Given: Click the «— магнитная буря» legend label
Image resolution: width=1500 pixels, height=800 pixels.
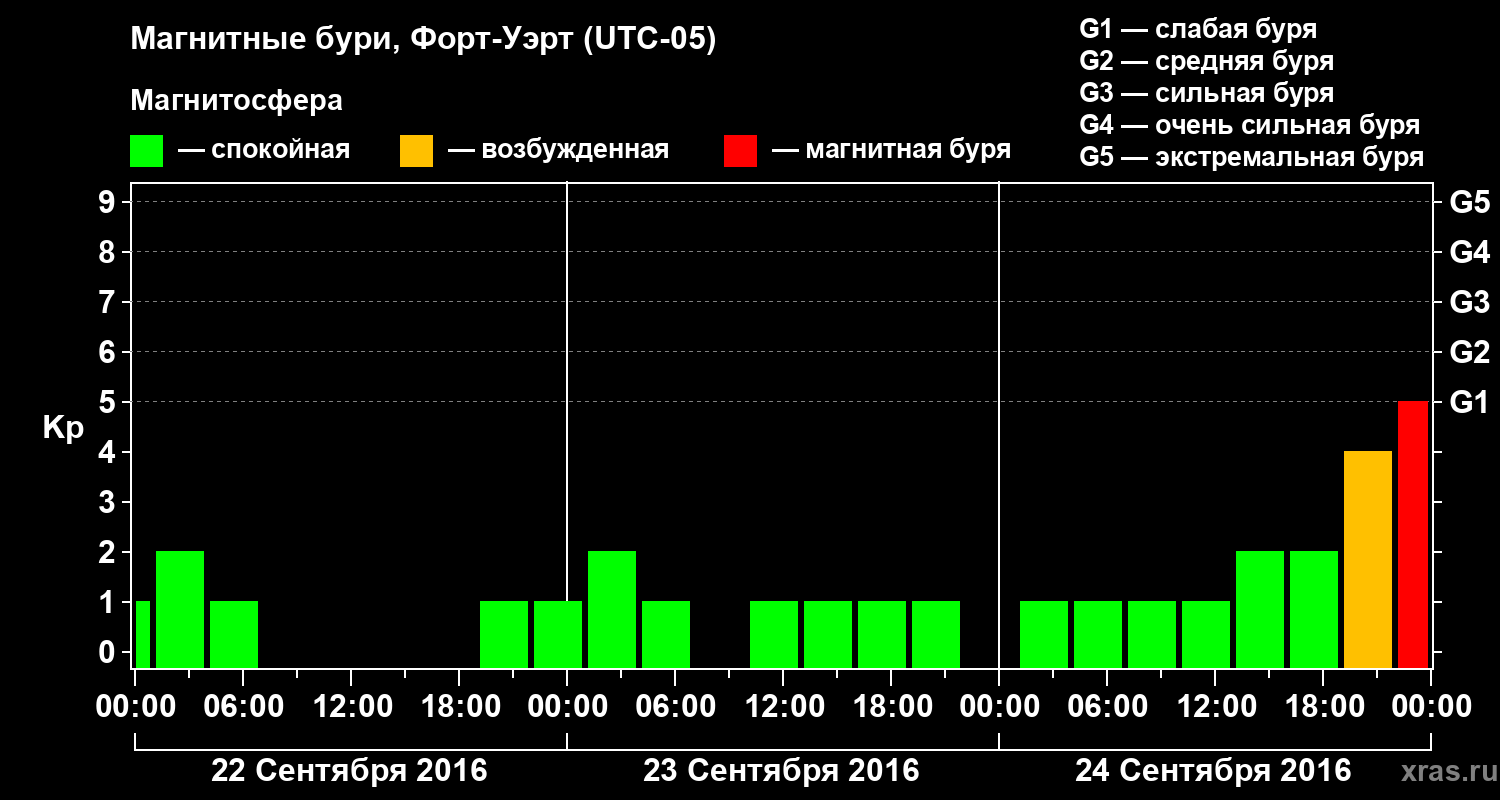Looking at the screenshot, I should pos(891,150).
